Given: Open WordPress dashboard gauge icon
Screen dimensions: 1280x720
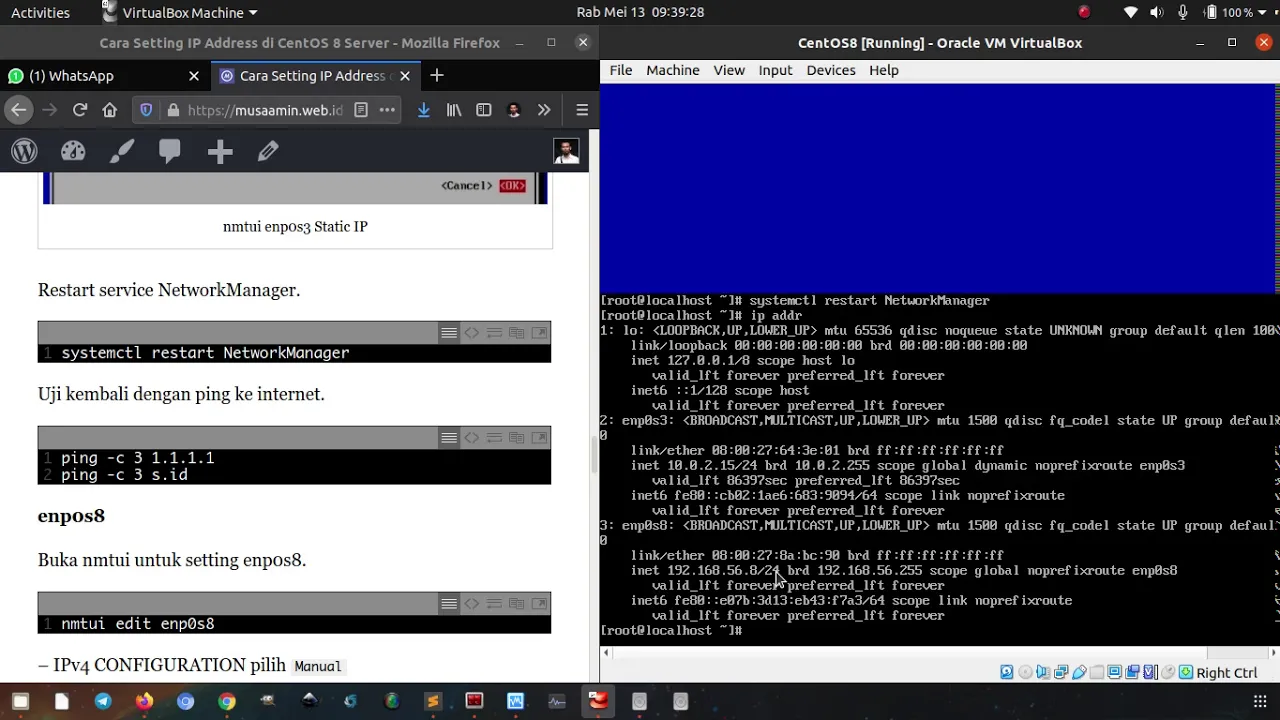Looking at the screenshot, I should pyautogui.click(x=73, y=151).
